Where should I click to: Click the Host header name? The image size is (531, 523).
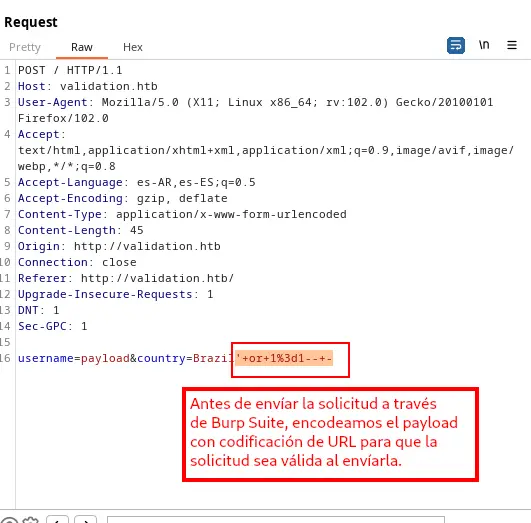pyautogui.click(x=31, y=86)
